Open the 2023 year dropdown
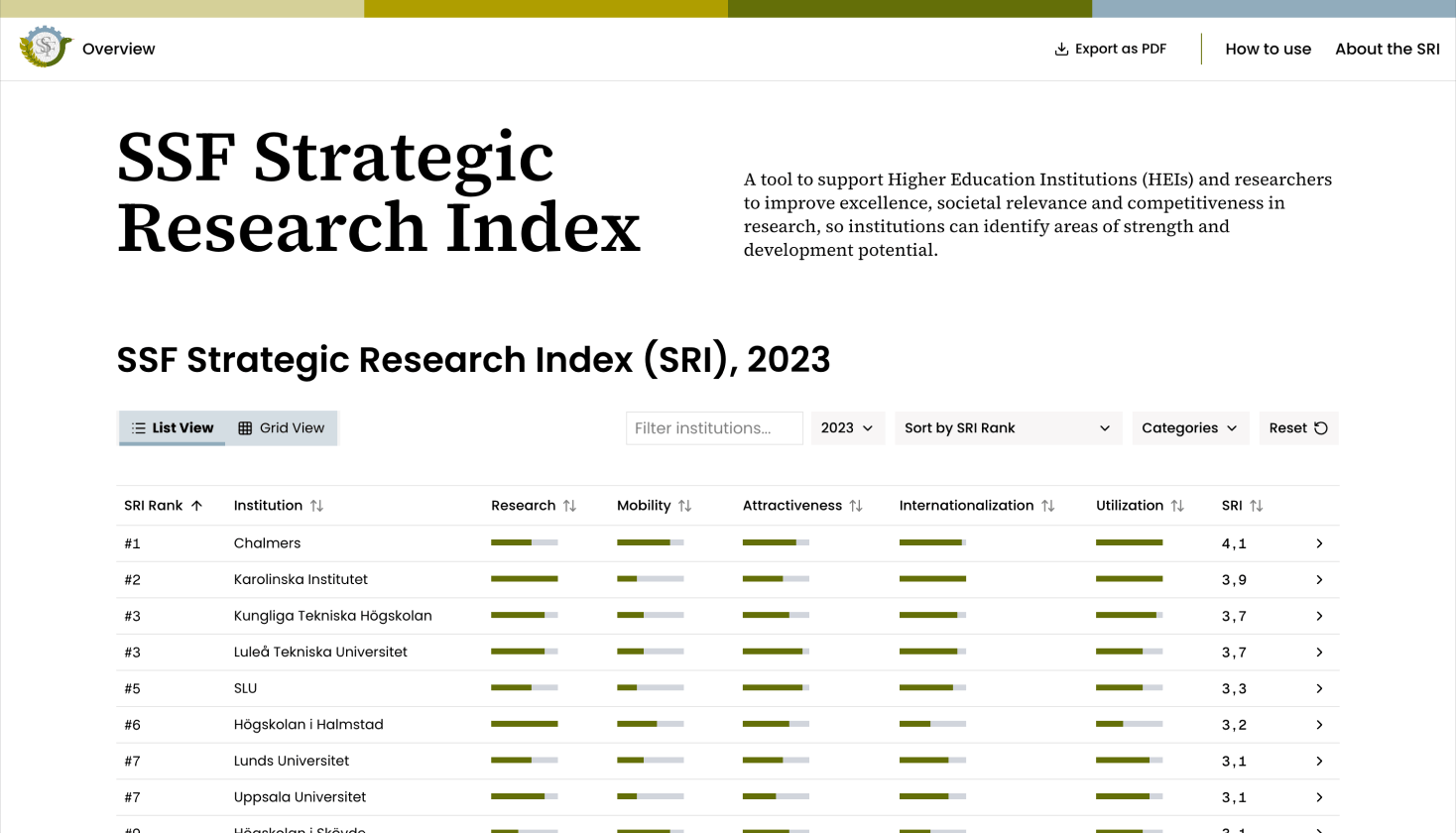Screen dimensions: 1456x833 848,428
